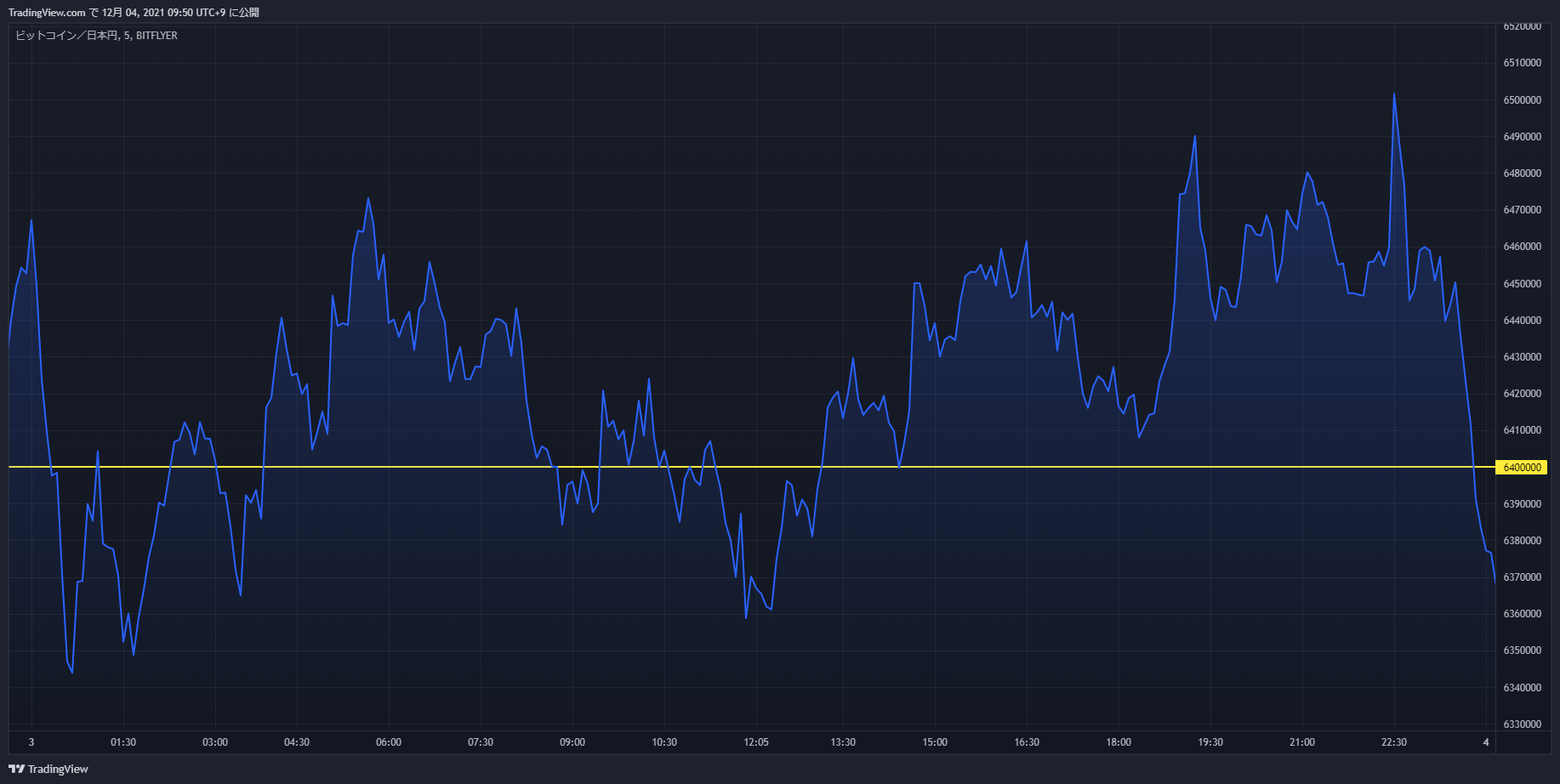This screenshot has width=1560, height=784.
Task: Click the 15:00 time axis label
Action: (x=935, y=742)
